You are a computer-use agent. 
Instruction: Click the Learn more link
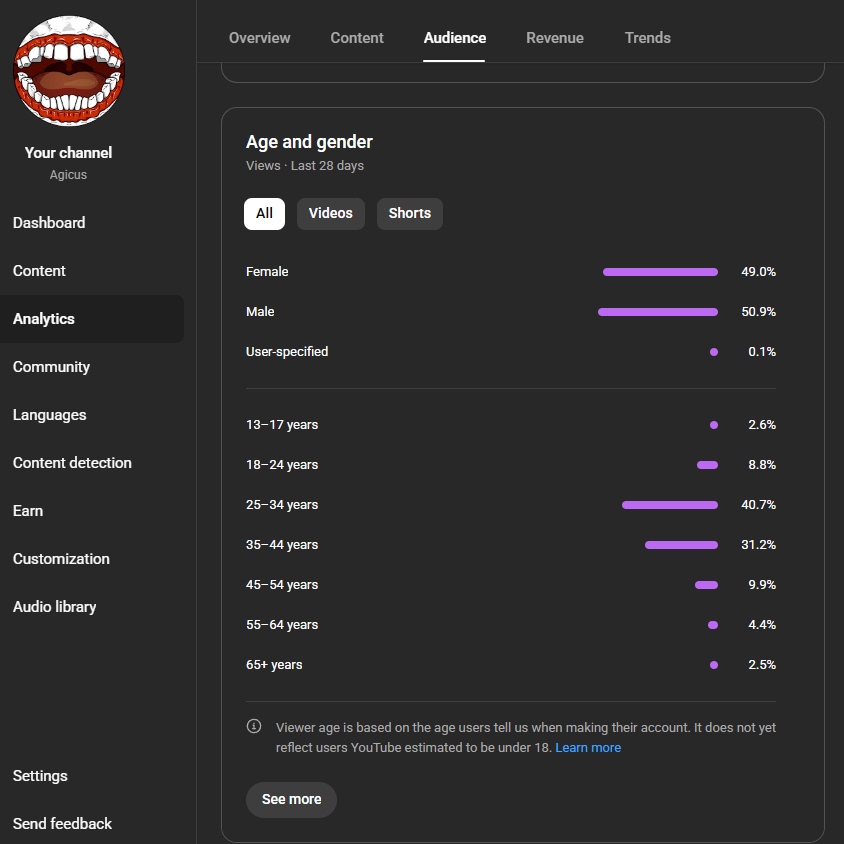point(588,748)
